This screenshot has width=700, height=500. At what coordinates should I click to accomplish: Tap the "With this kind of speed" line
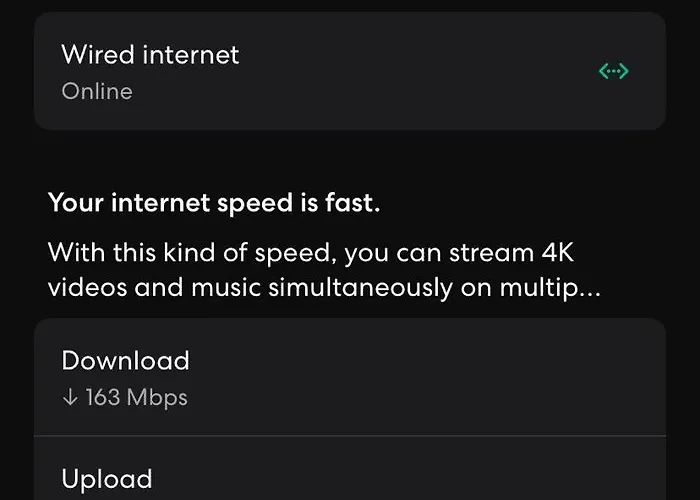[x=192, y=253]
